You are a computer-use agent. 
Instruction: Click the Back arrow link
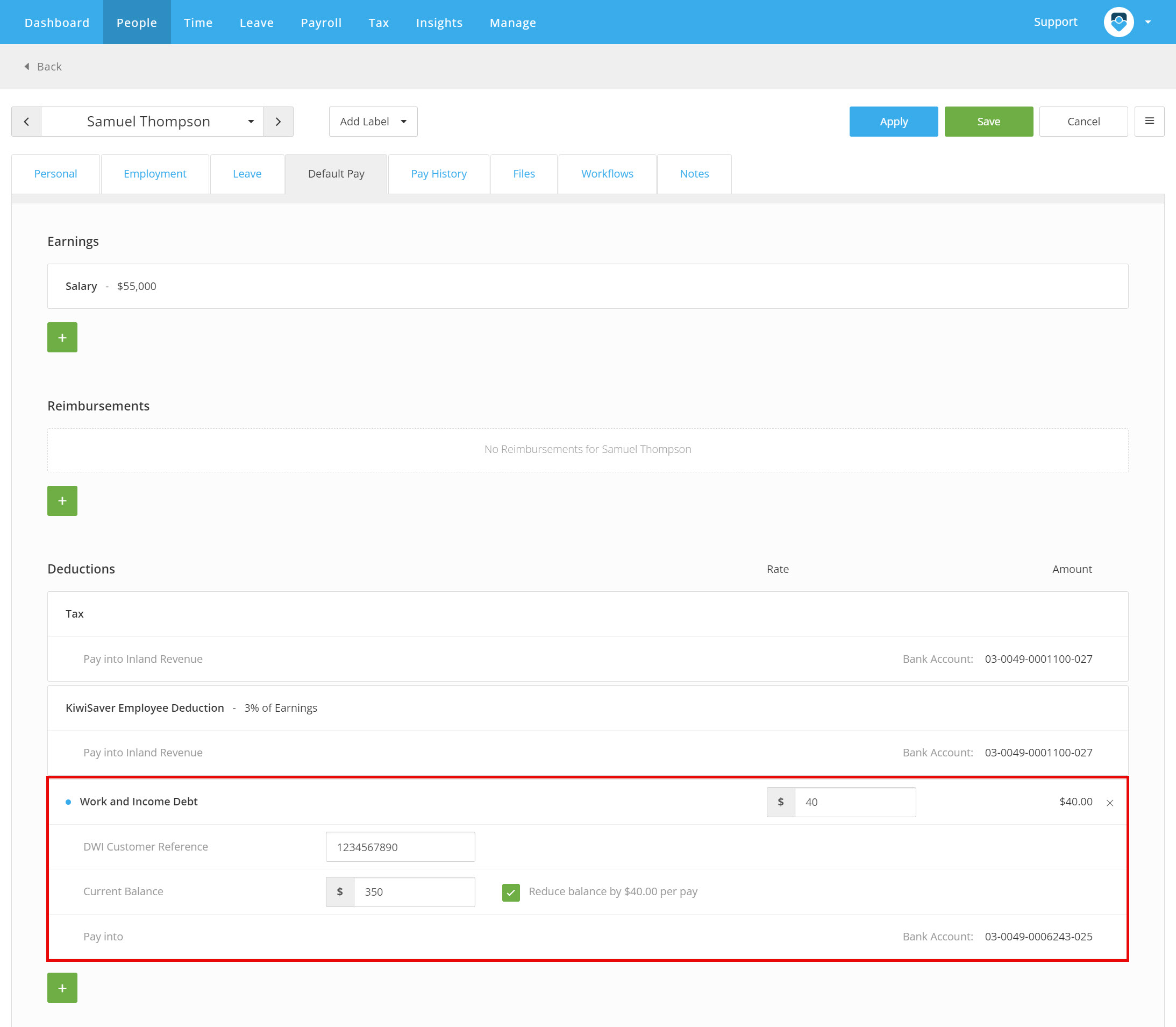43,67
